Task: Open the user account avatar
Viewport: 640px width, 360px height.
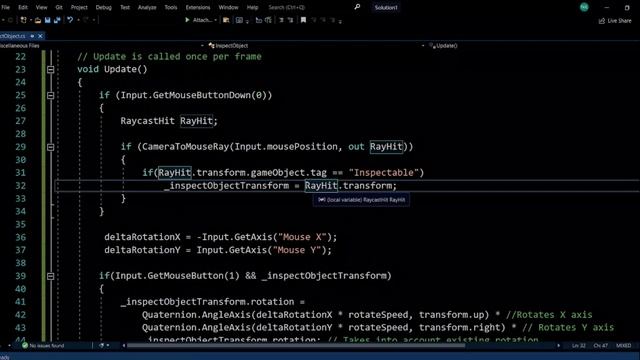Action: coord(584,7)
